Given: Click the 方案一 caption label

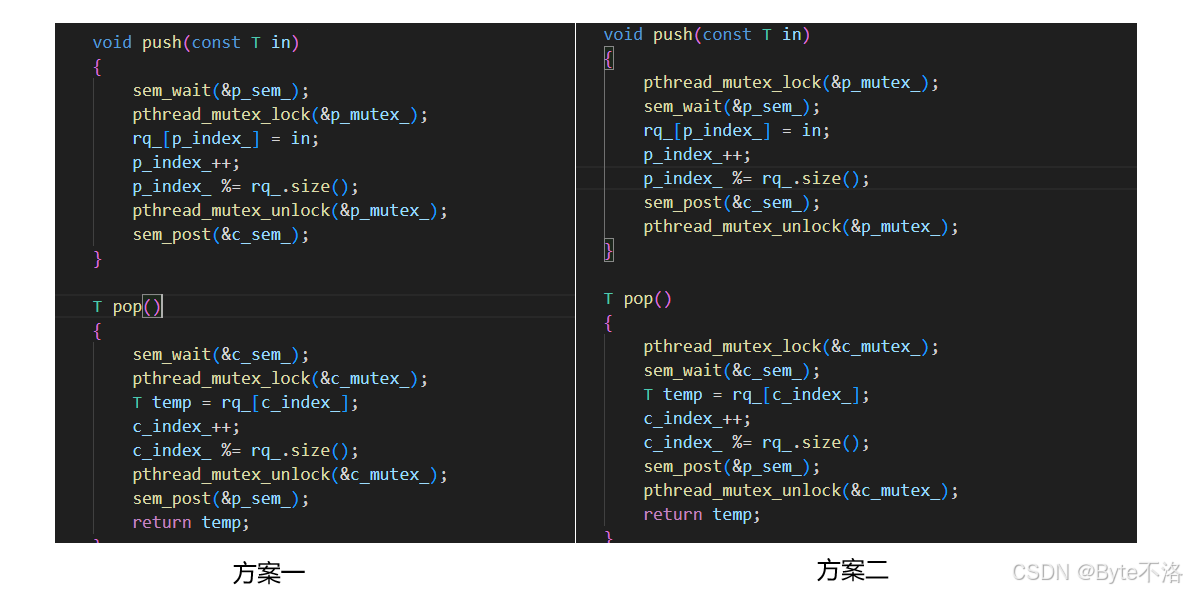Looking at the screenshot, I should tap(269, 574).
